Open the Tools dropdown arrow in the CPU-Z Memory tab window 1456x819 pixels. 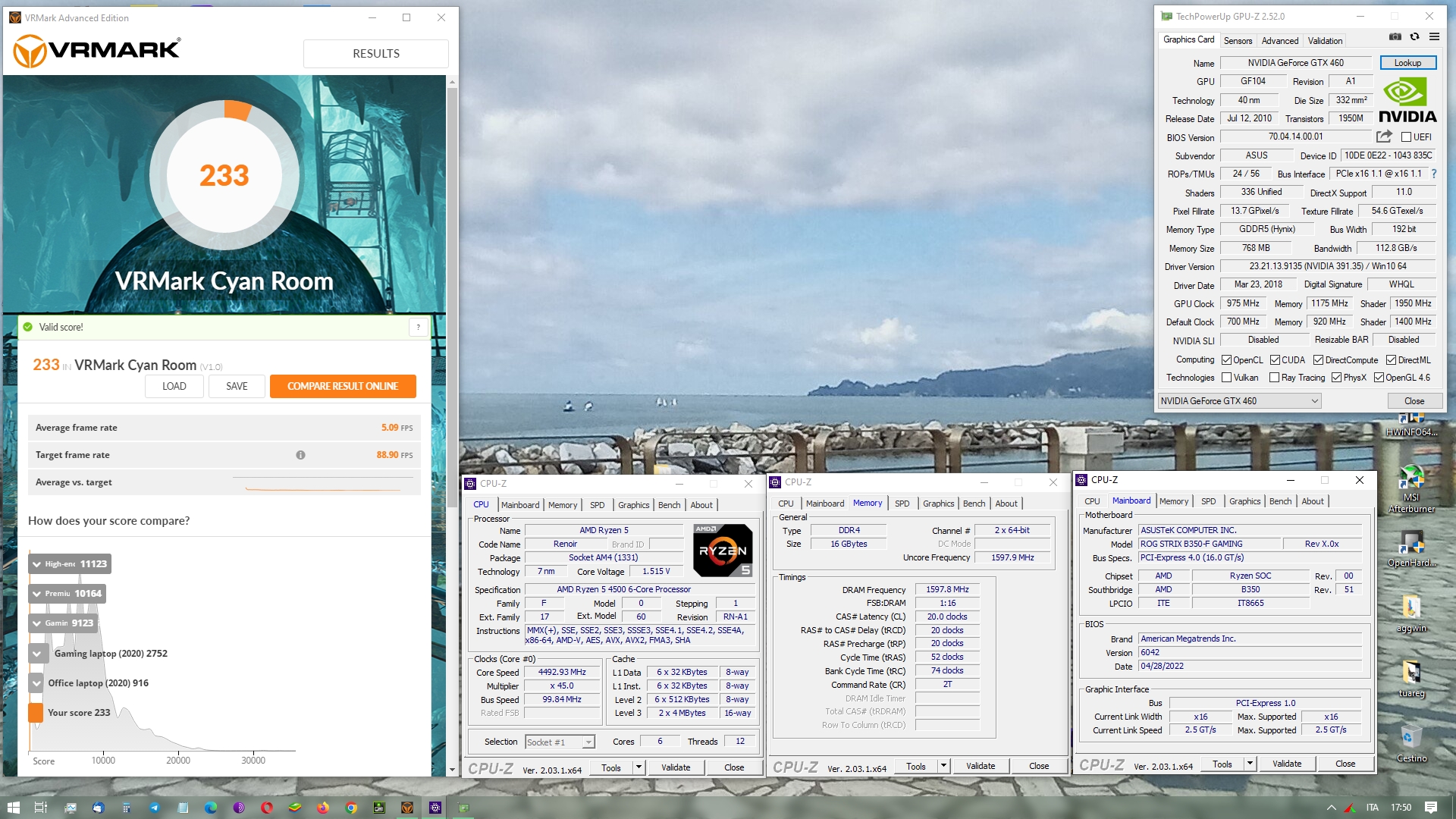tap(943, 767)
